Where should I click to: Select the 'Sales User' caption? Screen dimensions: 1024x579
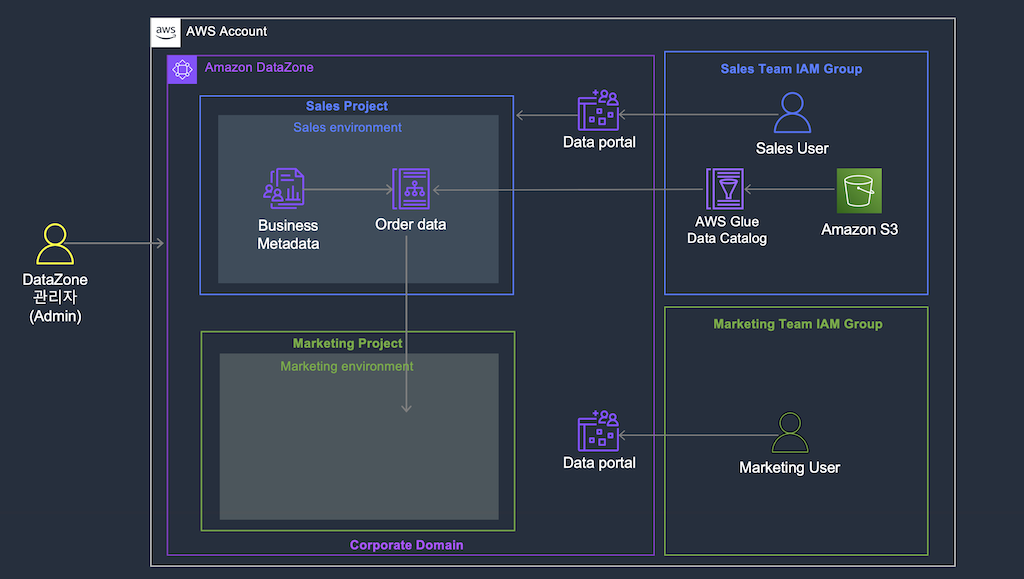[792, 148]
